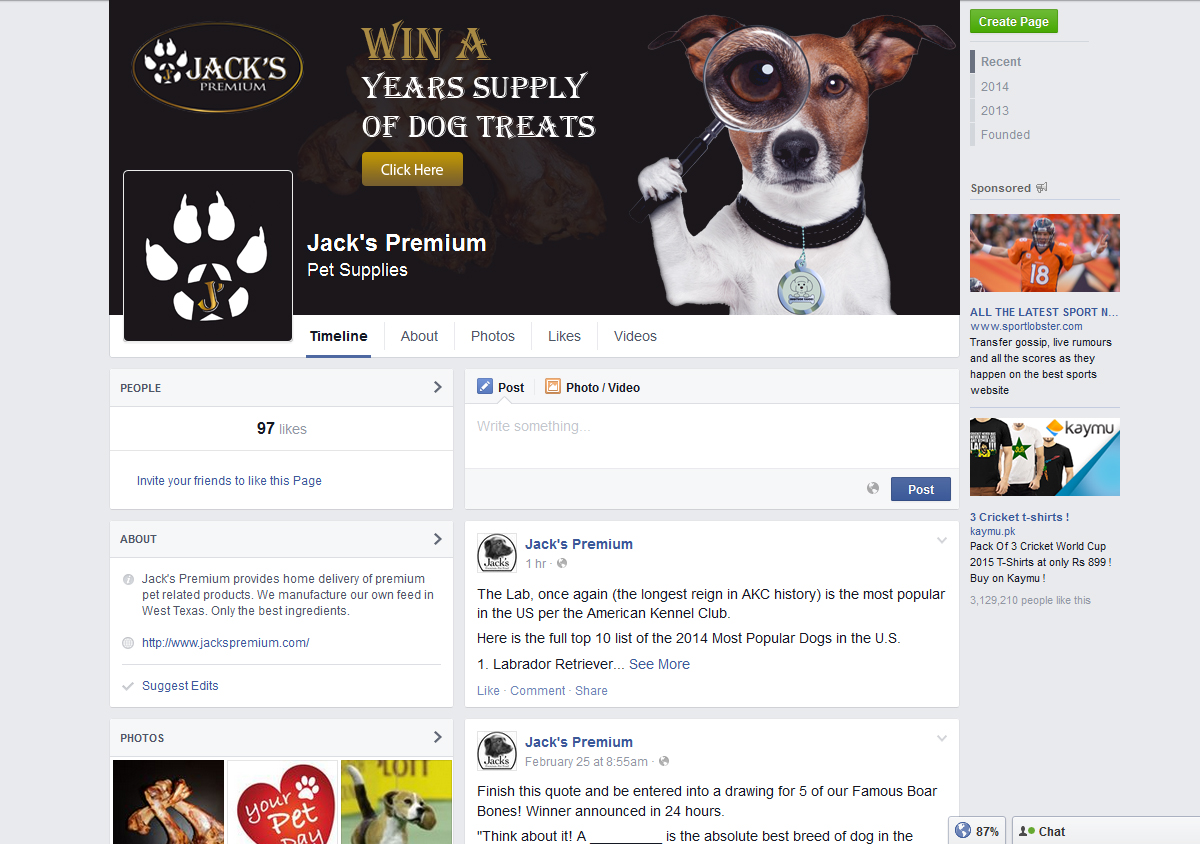1200x844 pixels.
Task: Open dropdown arrow on February 25 post
Action: (x=941, y=739)
